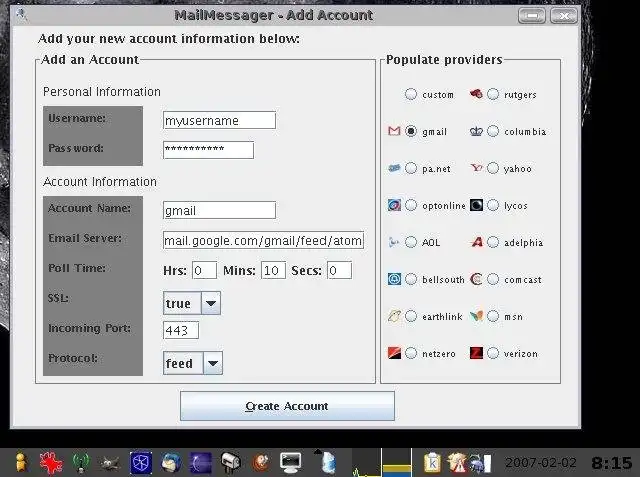The height and width of the screenshot is (477, 640).
Task: Open the red splat icon in taskbar
Action: click(x=51, y=463)
